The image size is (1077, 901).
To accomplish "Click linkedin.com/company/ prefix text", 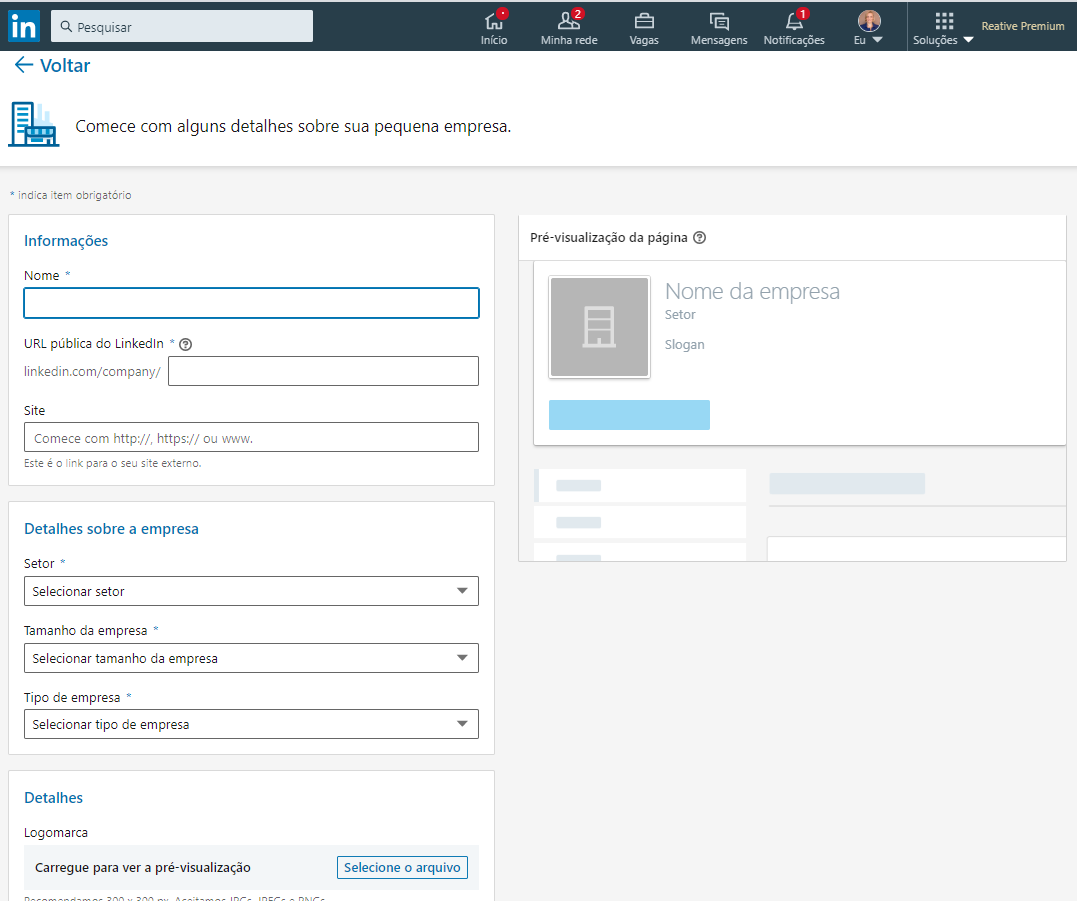I will click(x=92, y=372).
